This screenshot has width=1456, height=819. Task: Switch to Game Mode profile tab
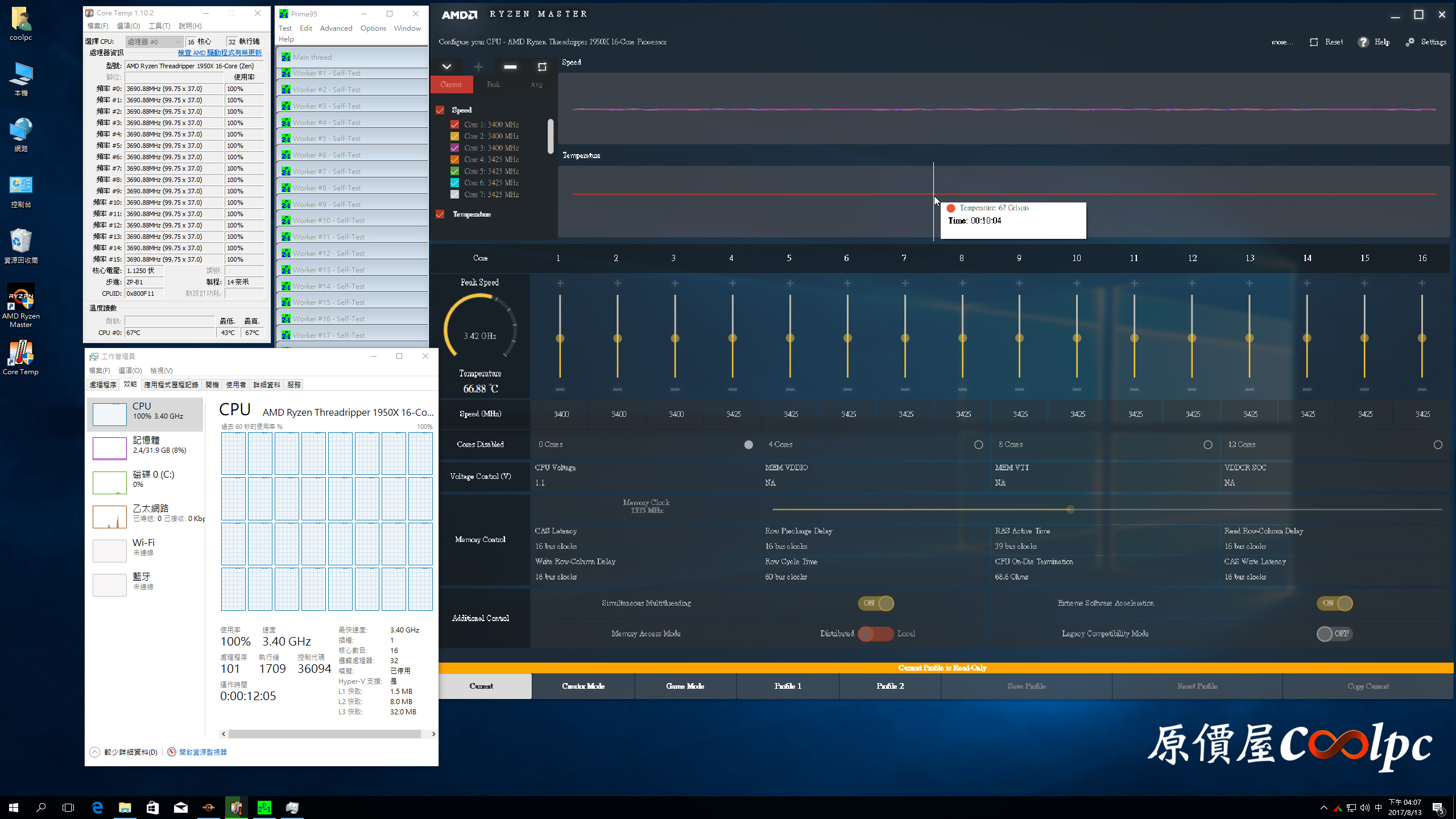(x=685, y=686)
